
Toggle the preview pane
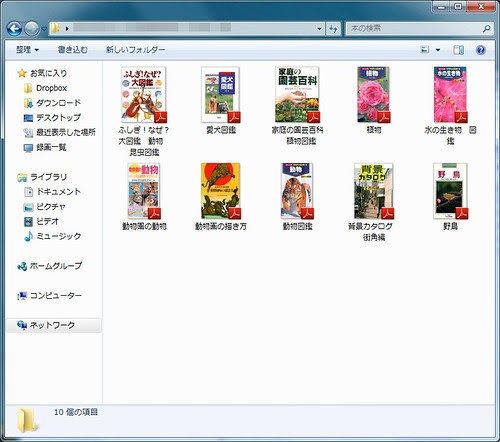pos(458,50)
